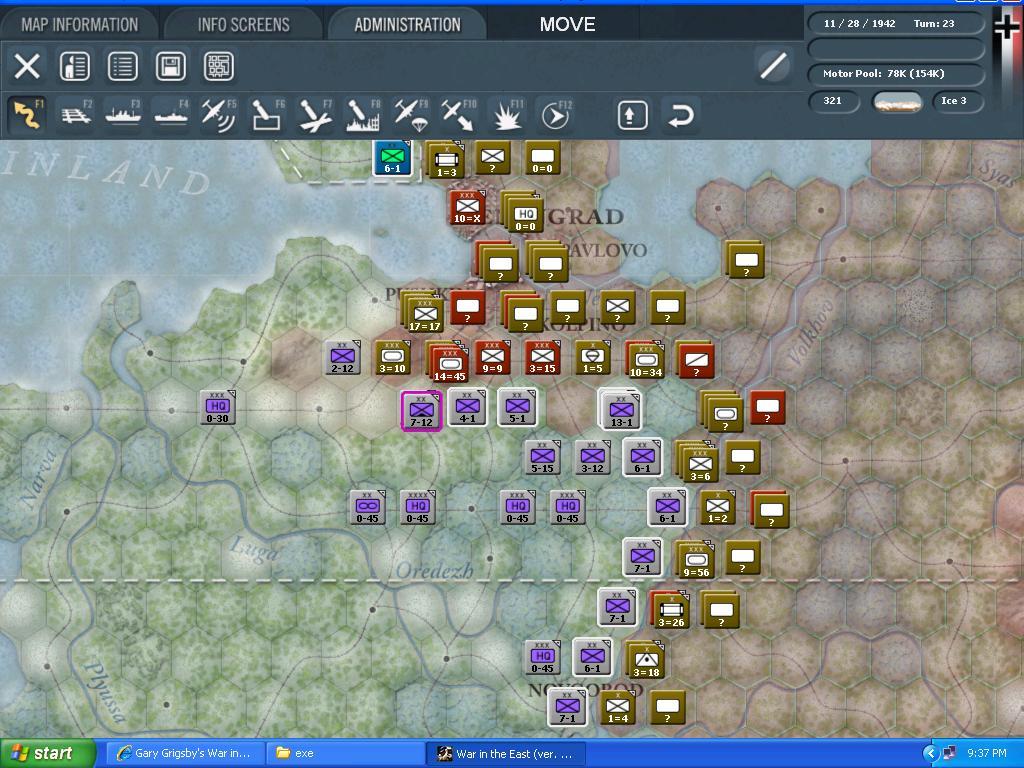This screenshot has width=1024, height=768.
Task: Select the Soviet 1=4 unit near Novgorod
Action: [x=618, y=708]
